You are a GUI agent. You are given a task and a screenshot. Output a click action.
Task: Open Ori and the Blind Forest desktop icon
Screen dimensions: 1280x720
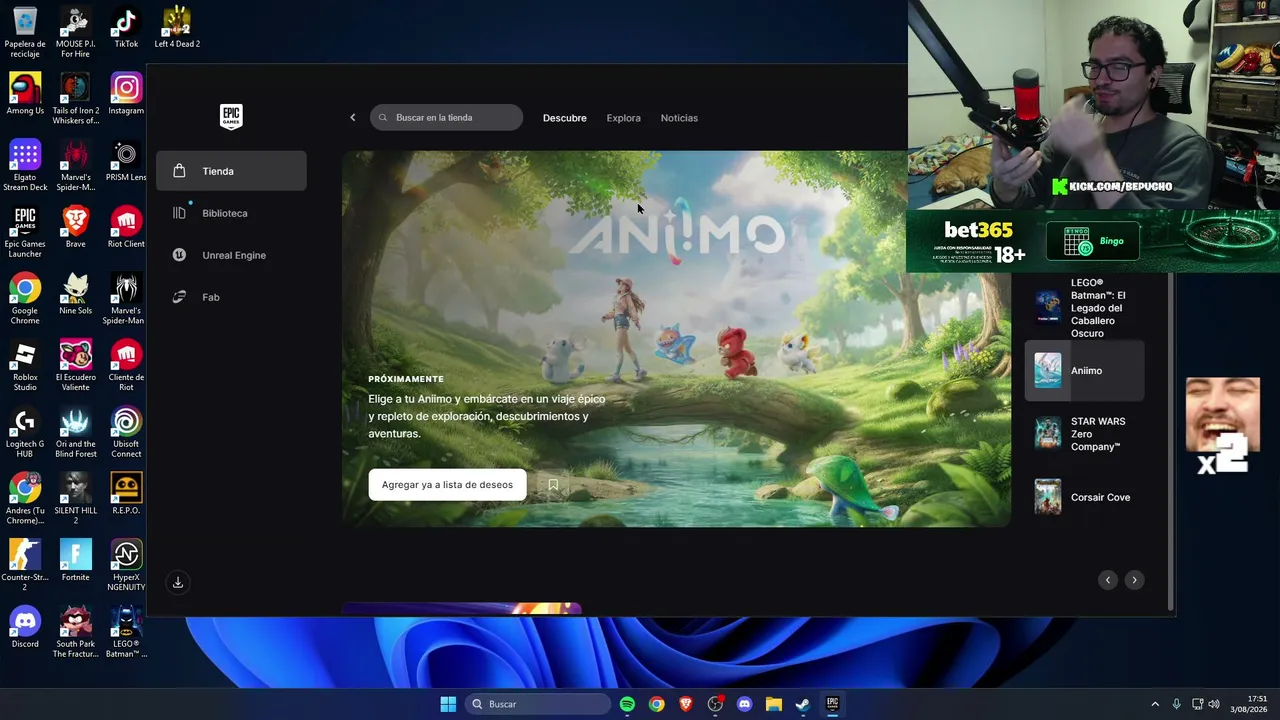coord(75,433)
